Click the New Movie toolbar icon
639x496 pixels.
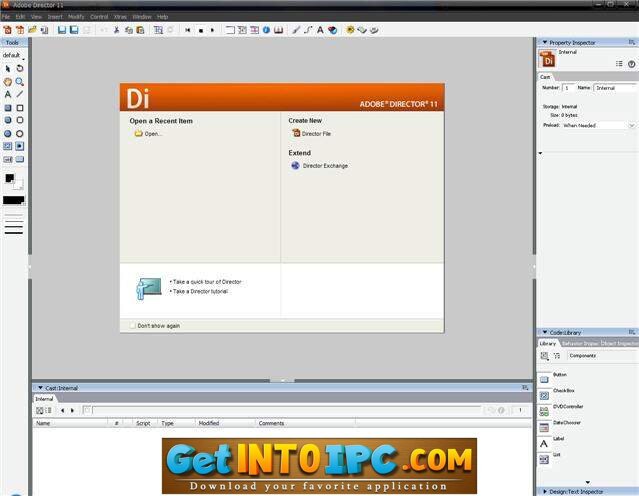click(x=7, y=30)
